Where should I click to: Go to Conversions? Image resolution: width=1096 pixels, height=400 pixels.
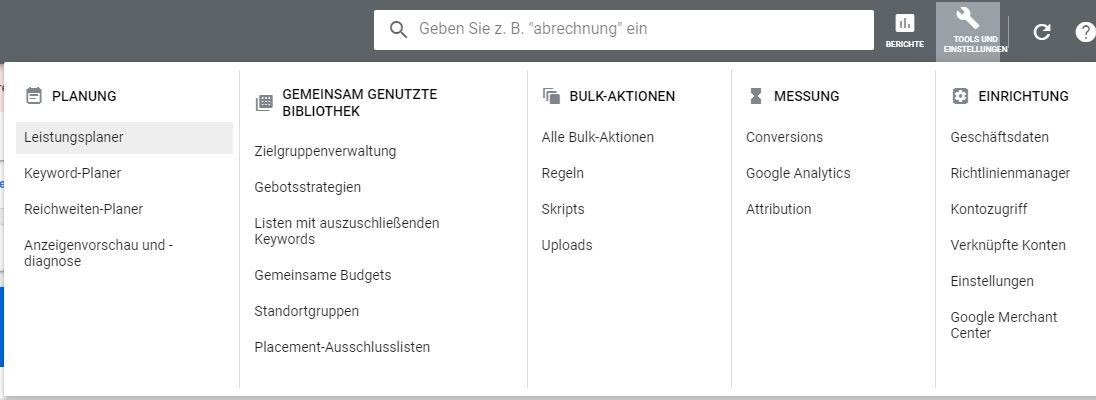point(784,137)
